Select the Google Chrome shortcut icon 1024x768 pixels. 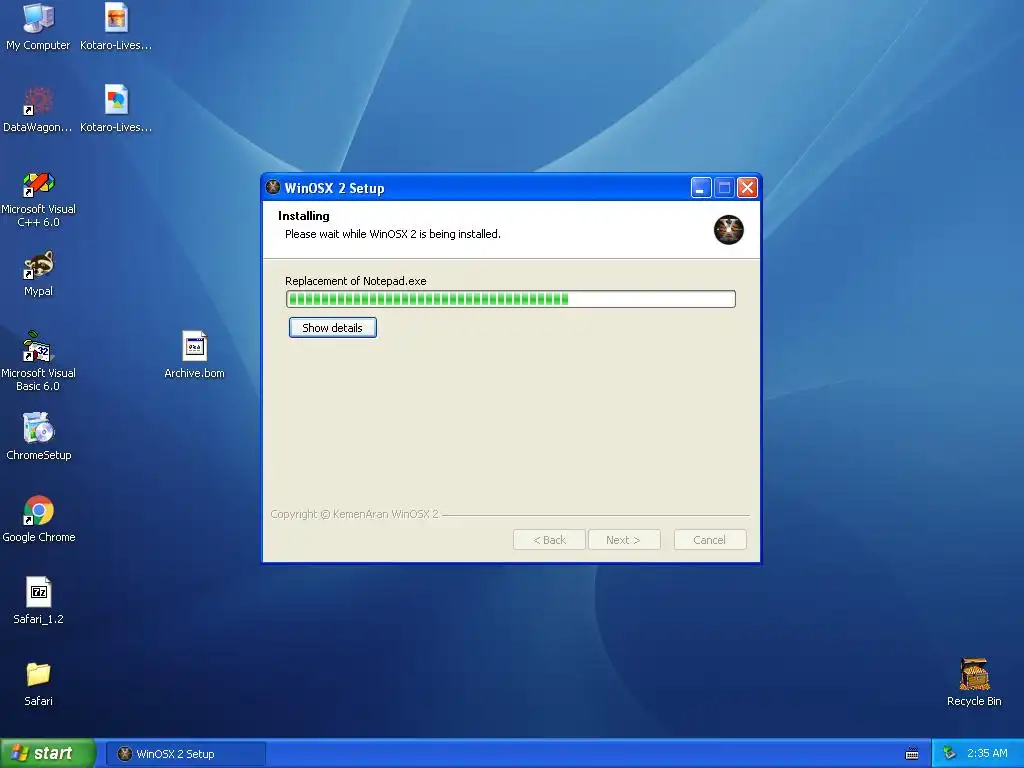coord(38,511)
